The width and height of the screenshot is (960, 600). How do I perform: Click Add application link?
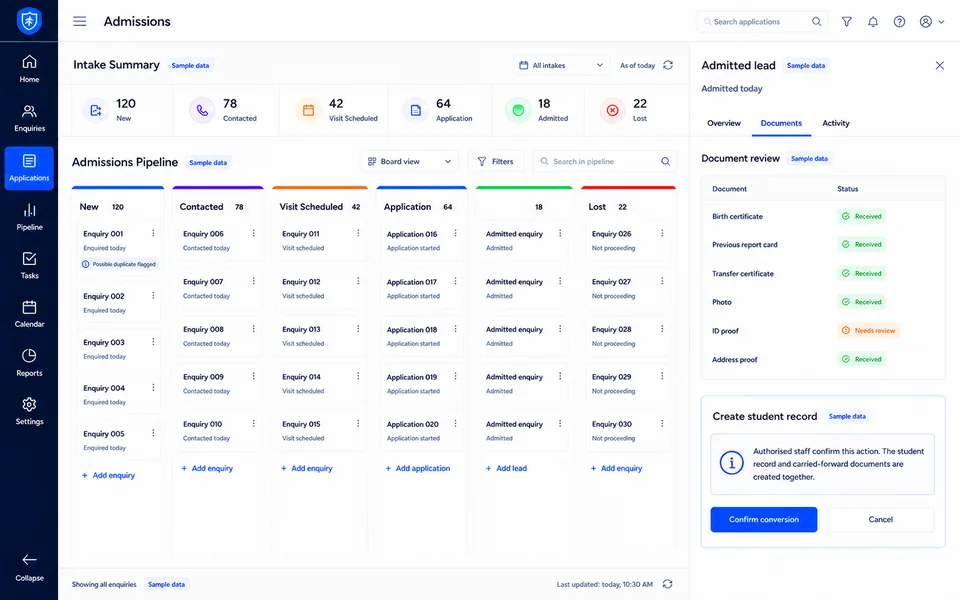tap(418, 468)
